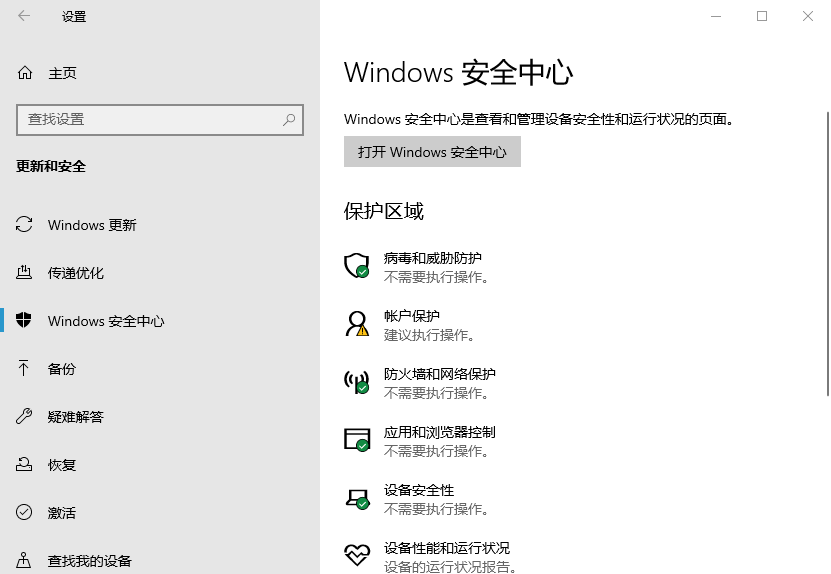Click the 查找我的设备 locator icon

pyautogui.click(x=24, y=560)
